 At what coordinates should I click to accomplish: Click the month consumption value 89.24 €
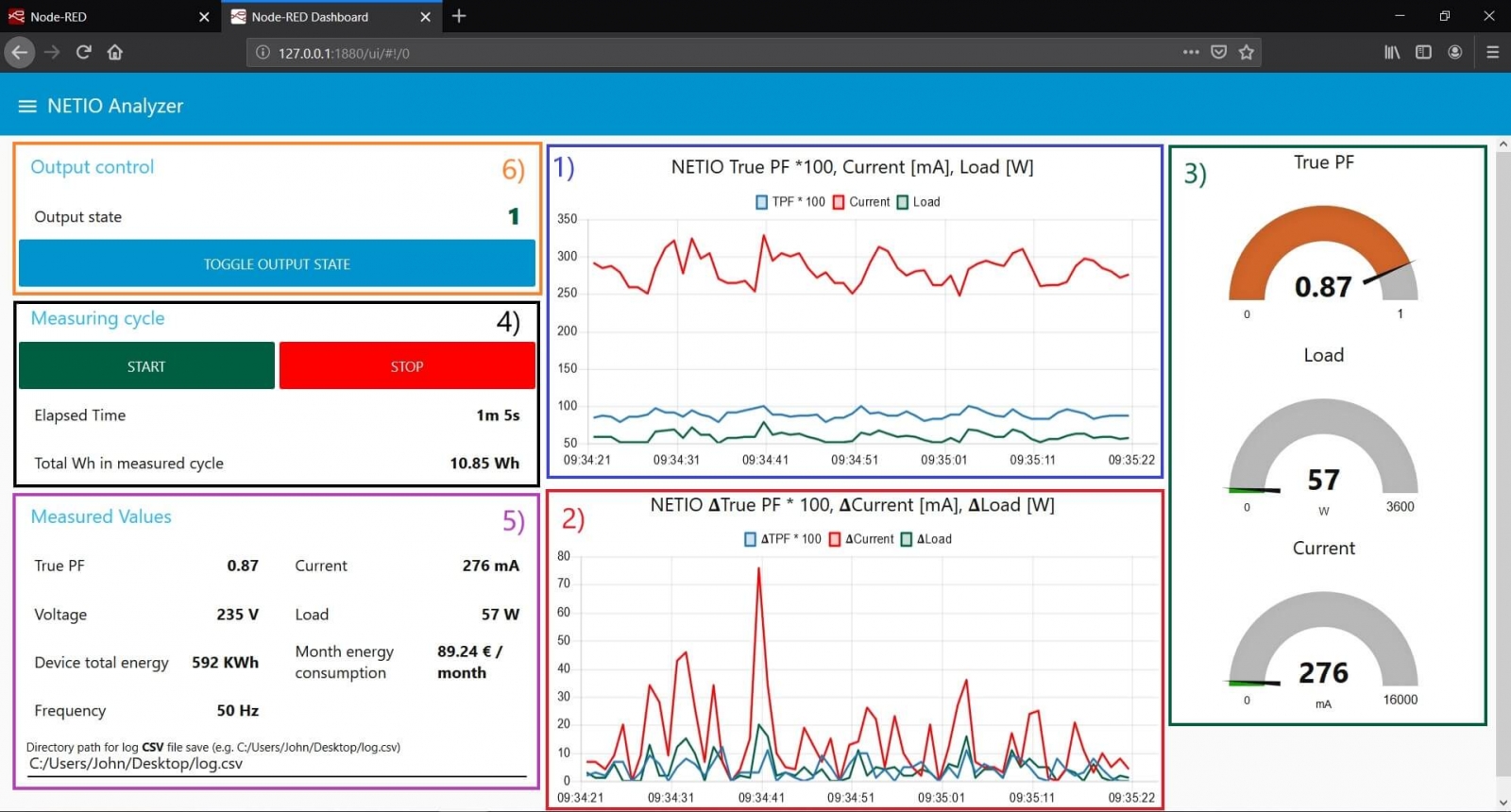[469, 662]
